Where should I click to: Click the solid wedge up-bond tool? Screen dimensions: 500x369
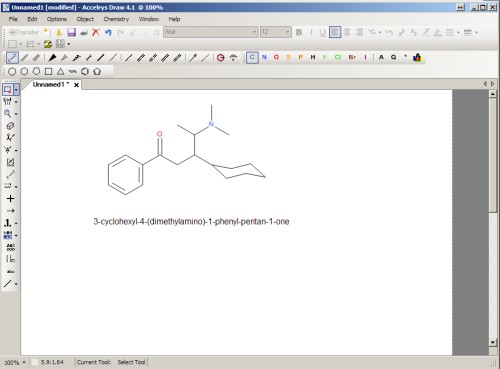[52, 58]
